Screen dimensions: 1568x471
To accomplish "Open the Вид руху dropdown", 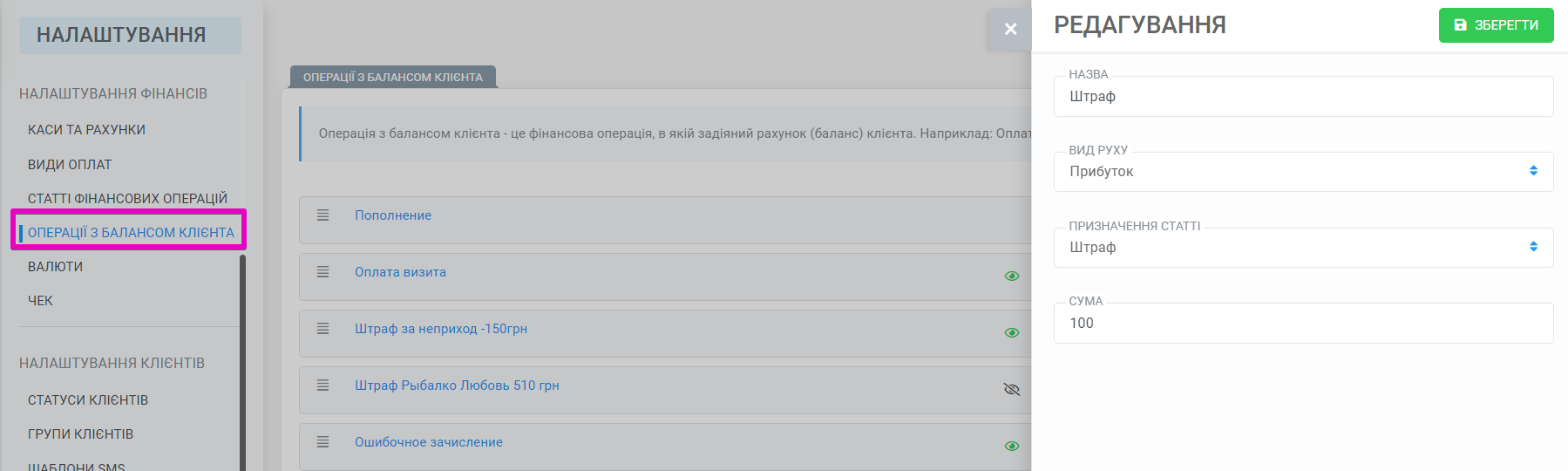I will tap(1303, 172).
